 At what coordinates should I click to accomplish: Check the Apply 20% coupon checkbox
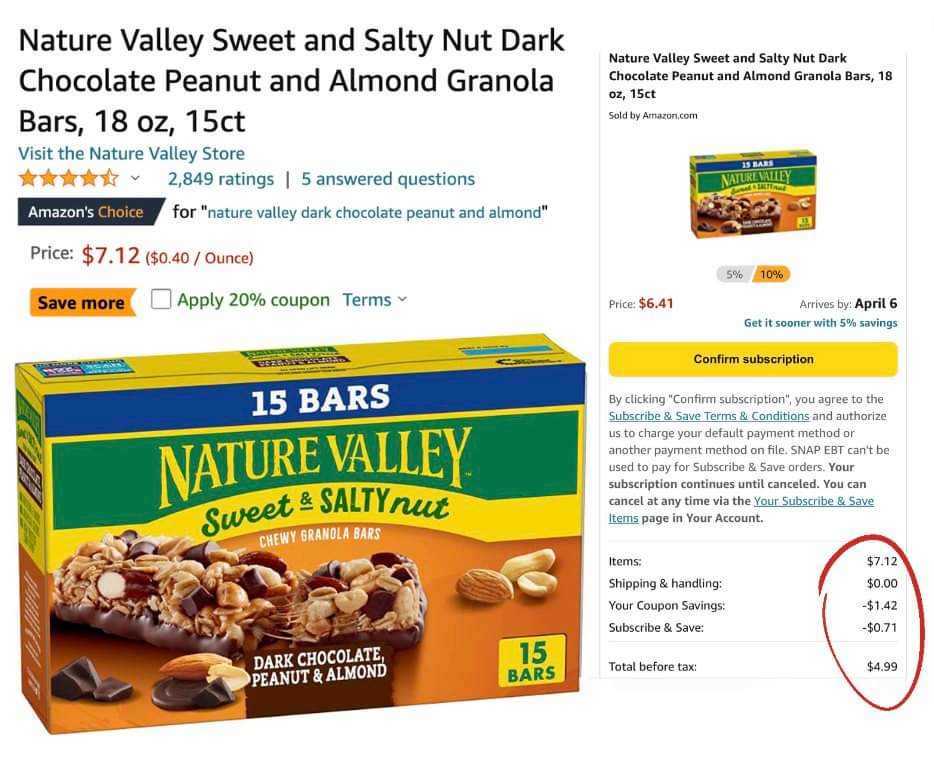click(x=161, y=299)
